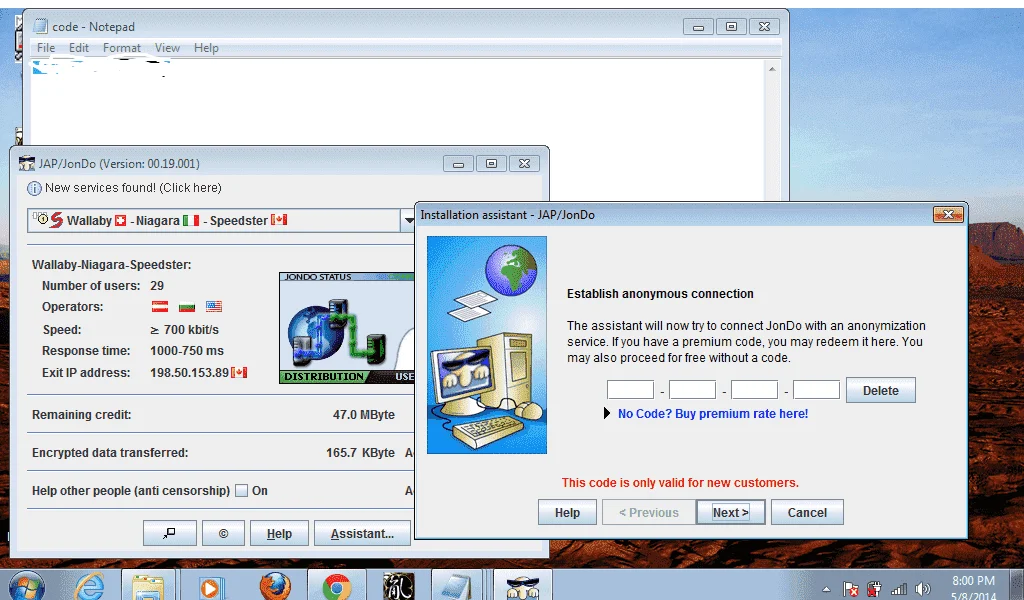Enable the anti censorship checkbox

click(x=241, y=491)
